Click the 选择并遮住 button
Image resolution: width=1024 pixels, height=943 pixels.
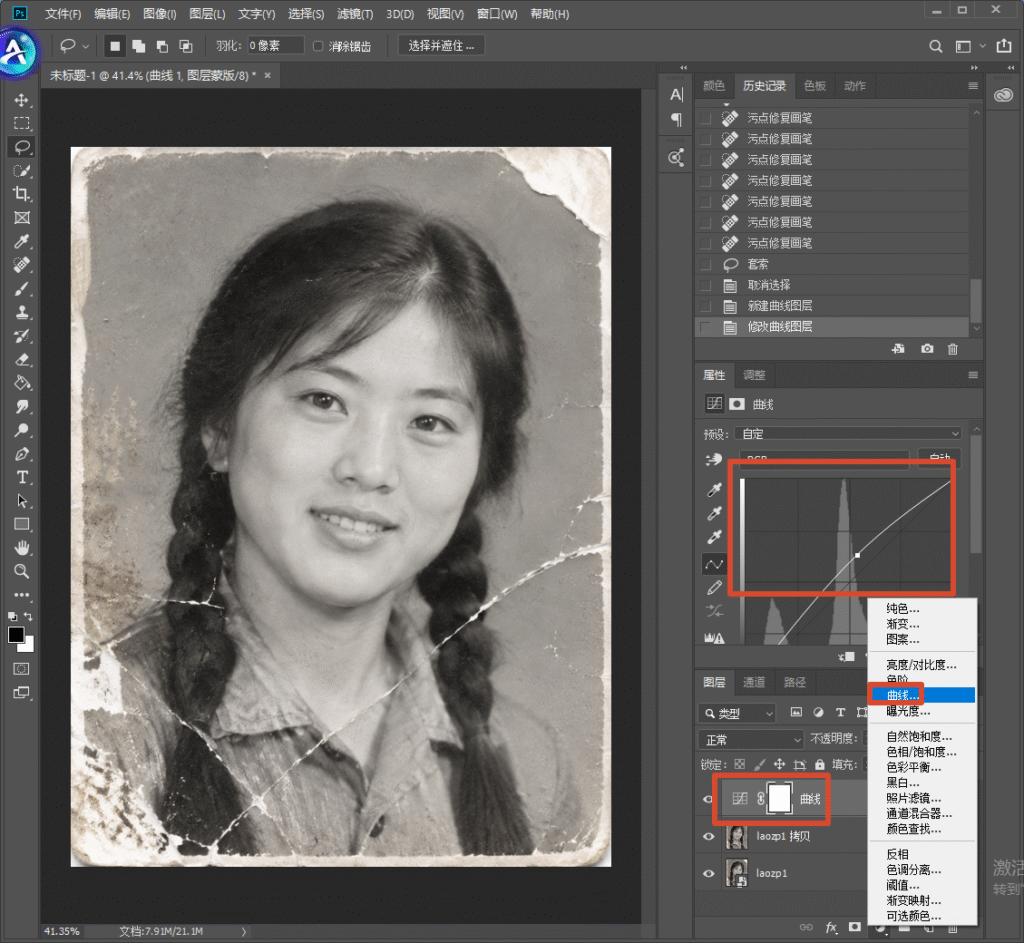pyautogui.click(x=441, y=46)
